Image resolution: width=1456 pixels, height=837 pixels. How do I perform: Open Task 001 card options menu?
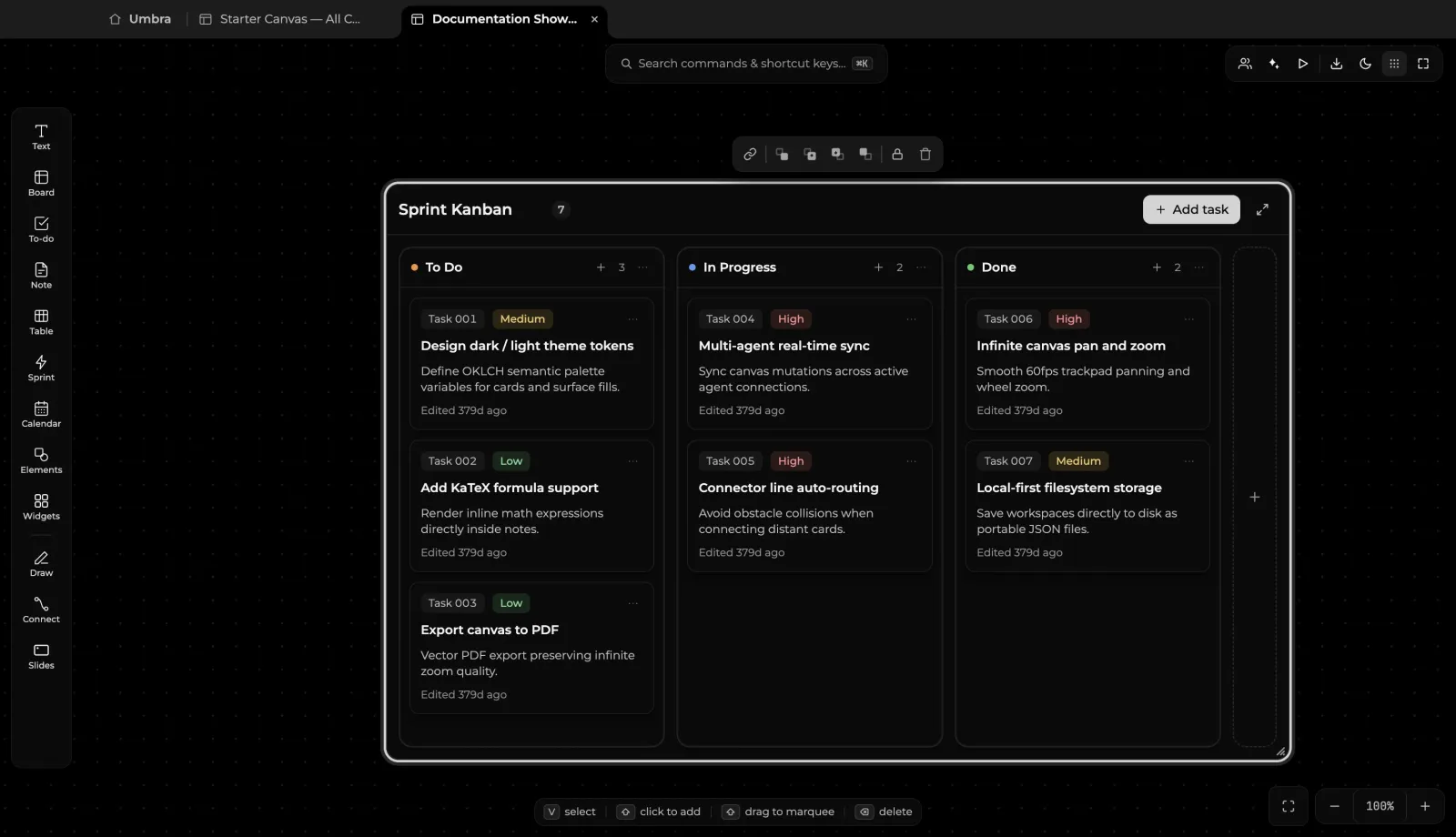point(633,319)
